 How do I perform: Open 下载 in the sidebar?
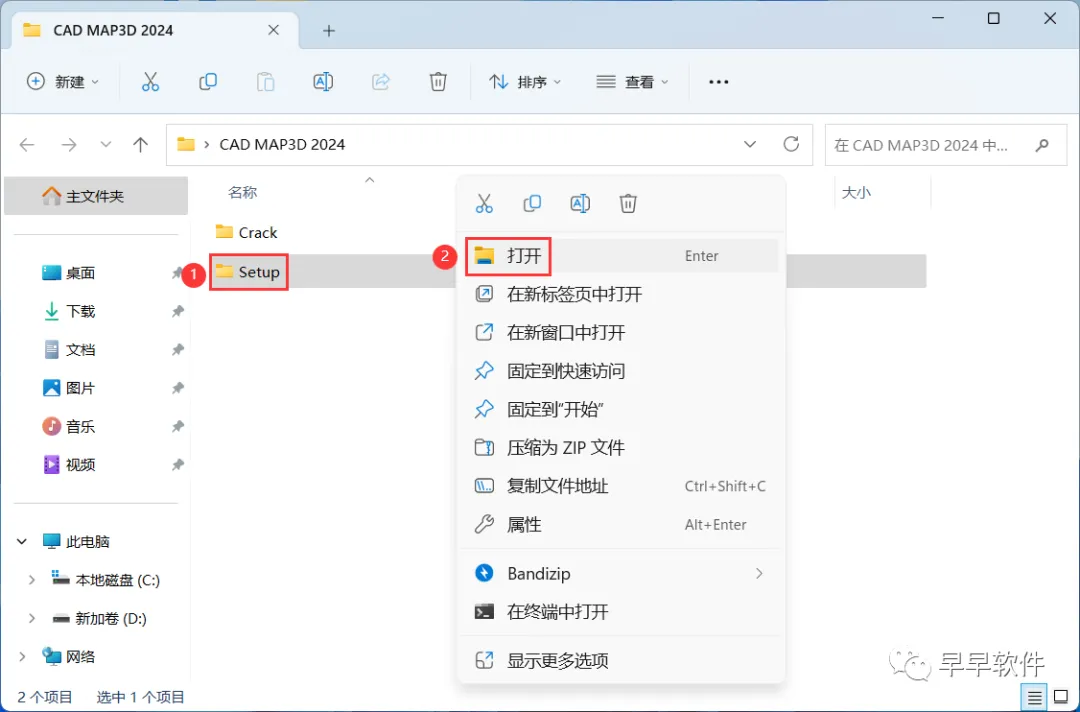click(80, 311)
